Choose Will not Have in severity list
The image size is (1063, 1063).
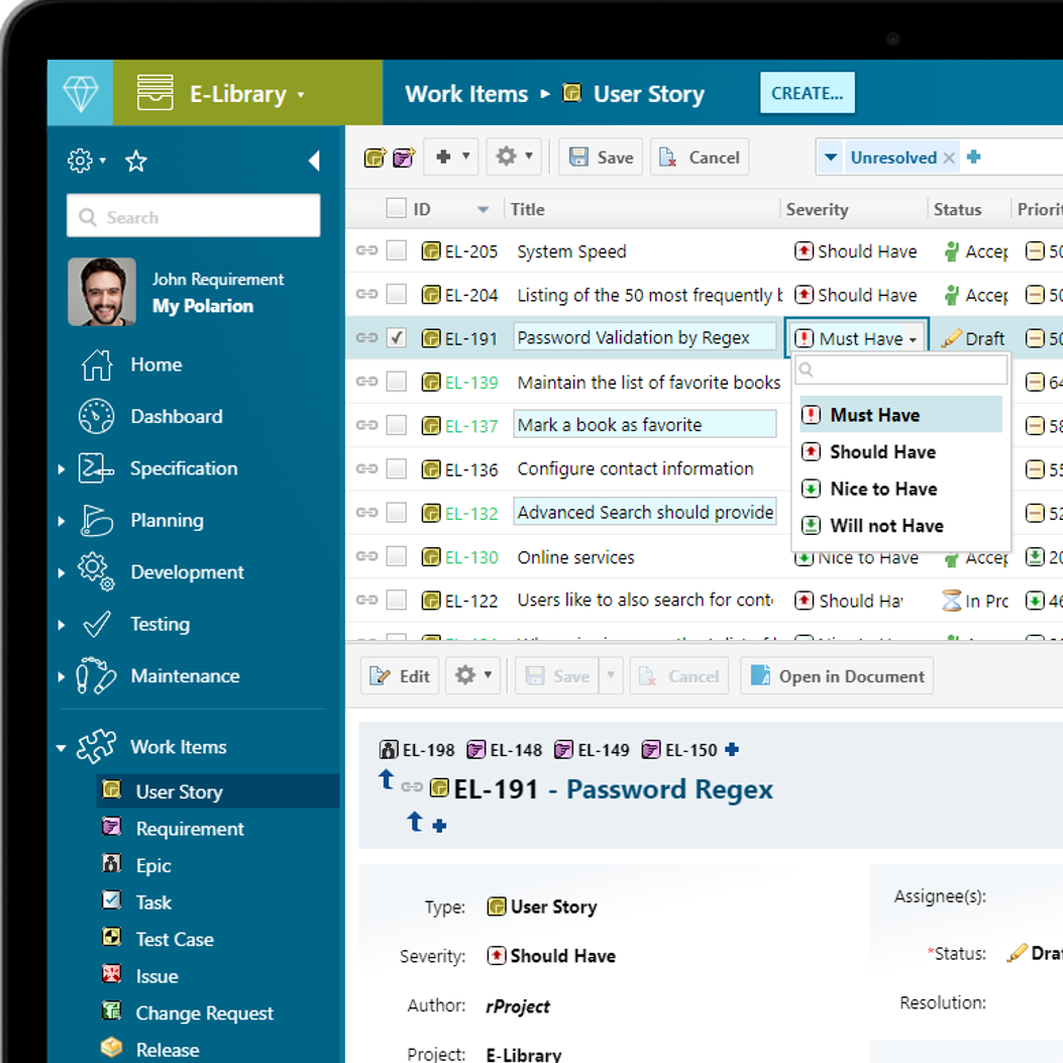[x=900, y=525]
